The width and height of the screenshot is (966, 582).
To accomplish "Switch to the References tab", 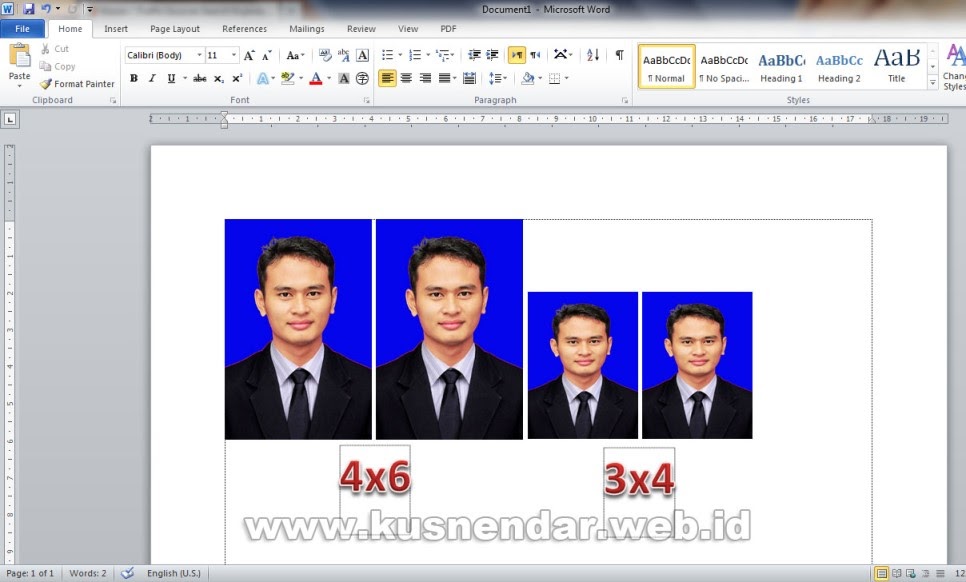I will [245, 29].
